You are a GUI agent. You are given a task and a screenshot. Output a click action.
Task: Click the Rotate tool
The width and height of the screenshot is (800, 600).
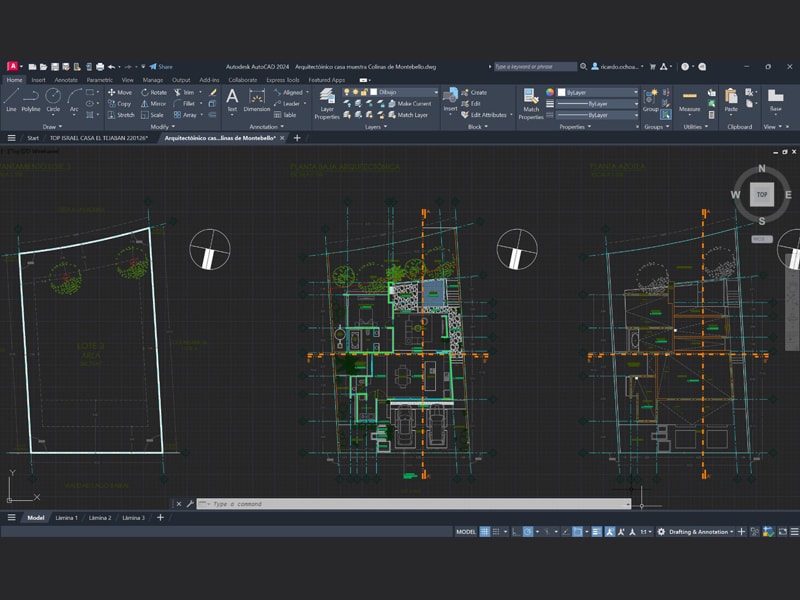[154, 92]
